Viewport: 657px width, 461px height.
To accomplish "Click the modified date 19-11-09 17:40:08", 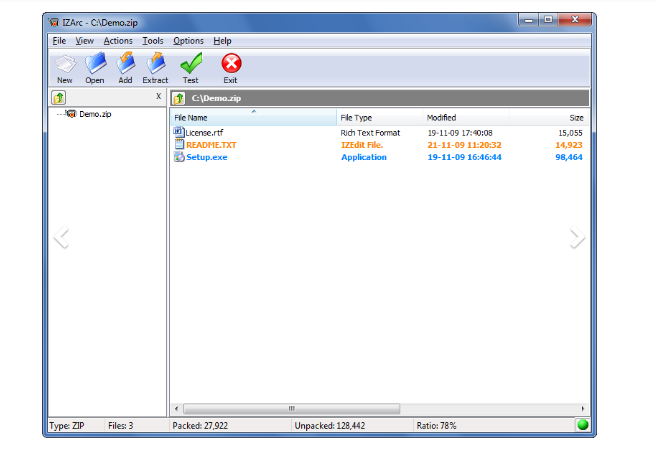I will pyautogui.click(x=460, y=133).
